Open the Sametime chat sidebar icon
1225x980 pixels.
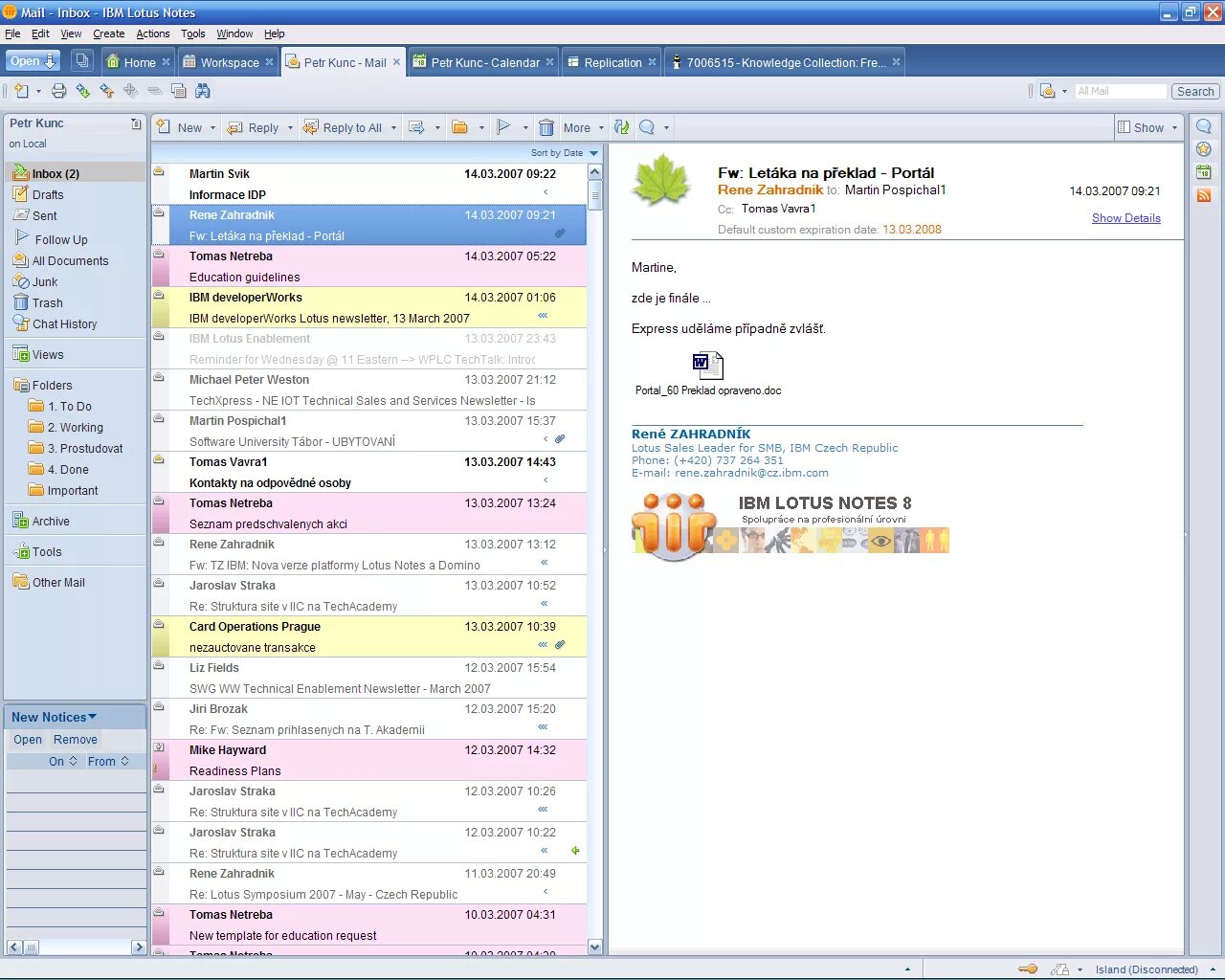[1204, 126]
